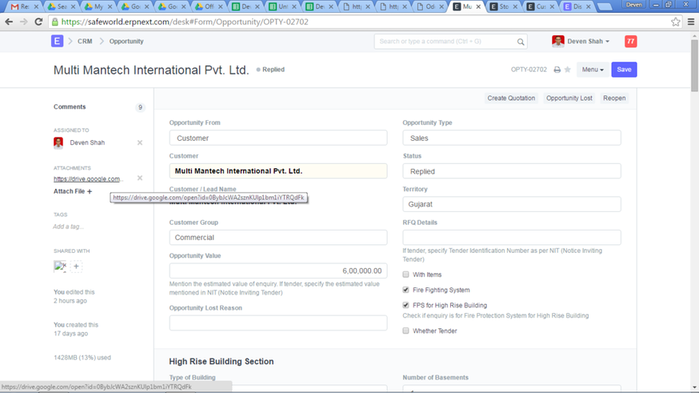Open the Status select showing Replied
The width and height of the screenshot is (699, 393).
click(x=511, y=171)
